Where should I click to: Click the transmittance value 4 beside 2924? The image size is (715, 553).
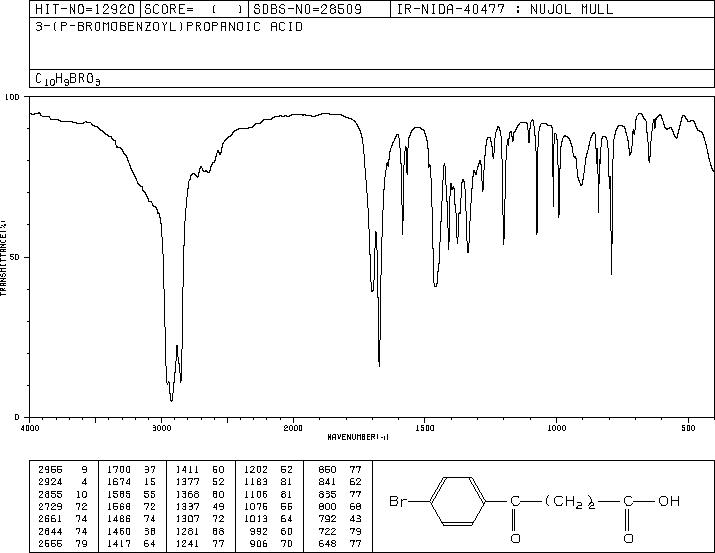(84, 482)
